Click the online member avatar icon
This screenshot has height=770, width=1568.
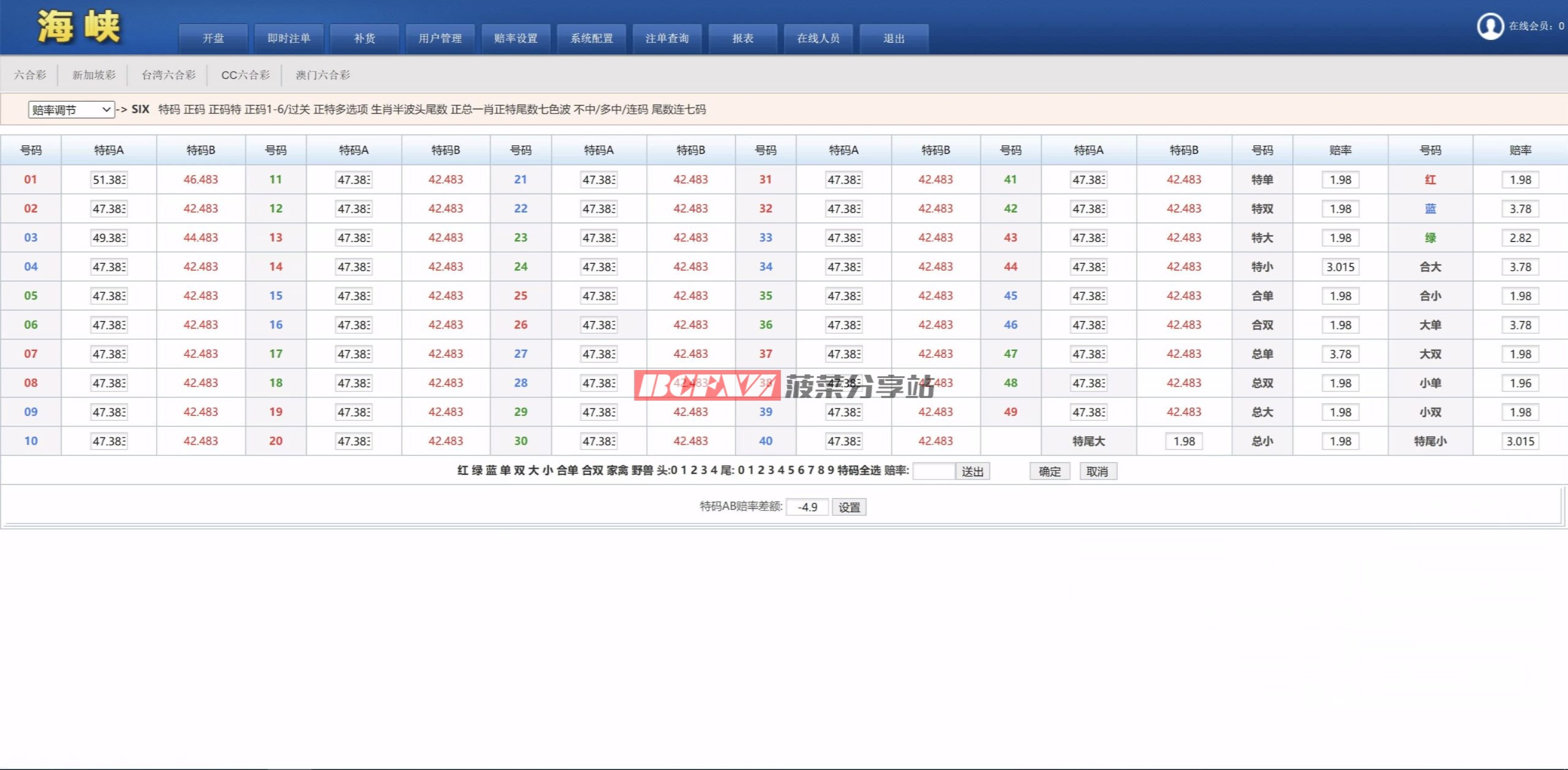coord(1490,26)
